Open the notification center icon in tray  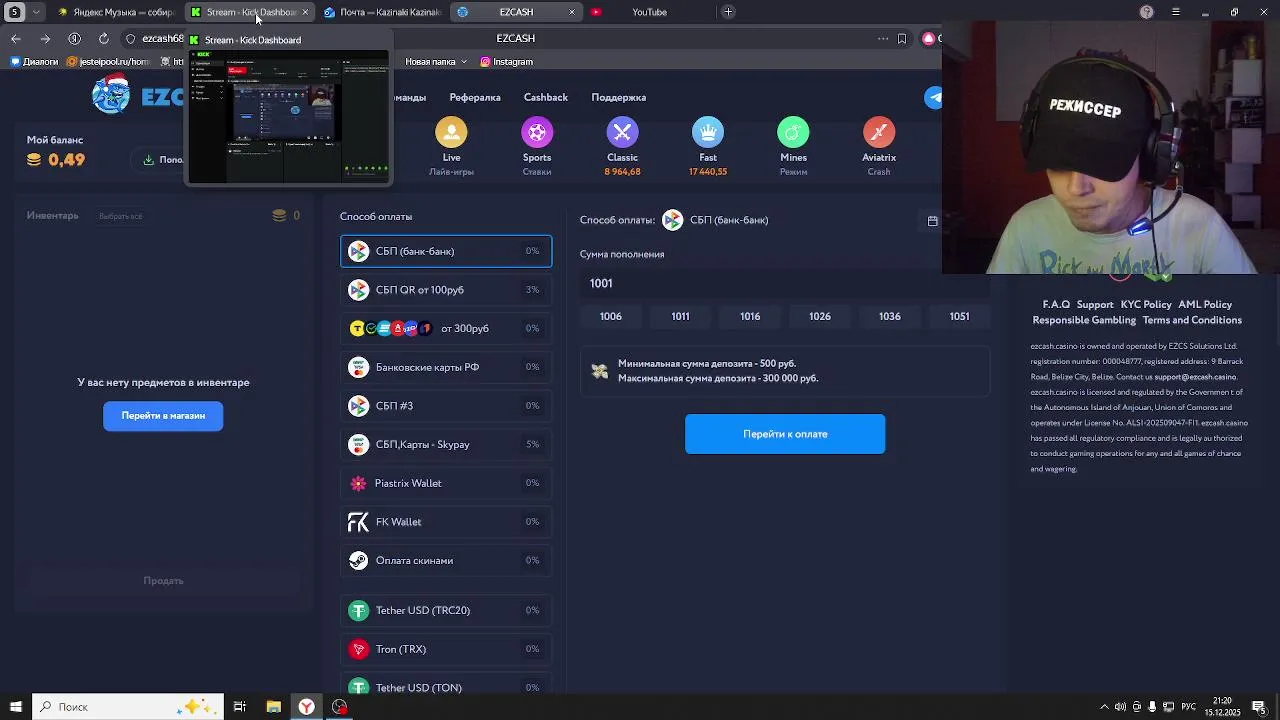point(1259,706)
